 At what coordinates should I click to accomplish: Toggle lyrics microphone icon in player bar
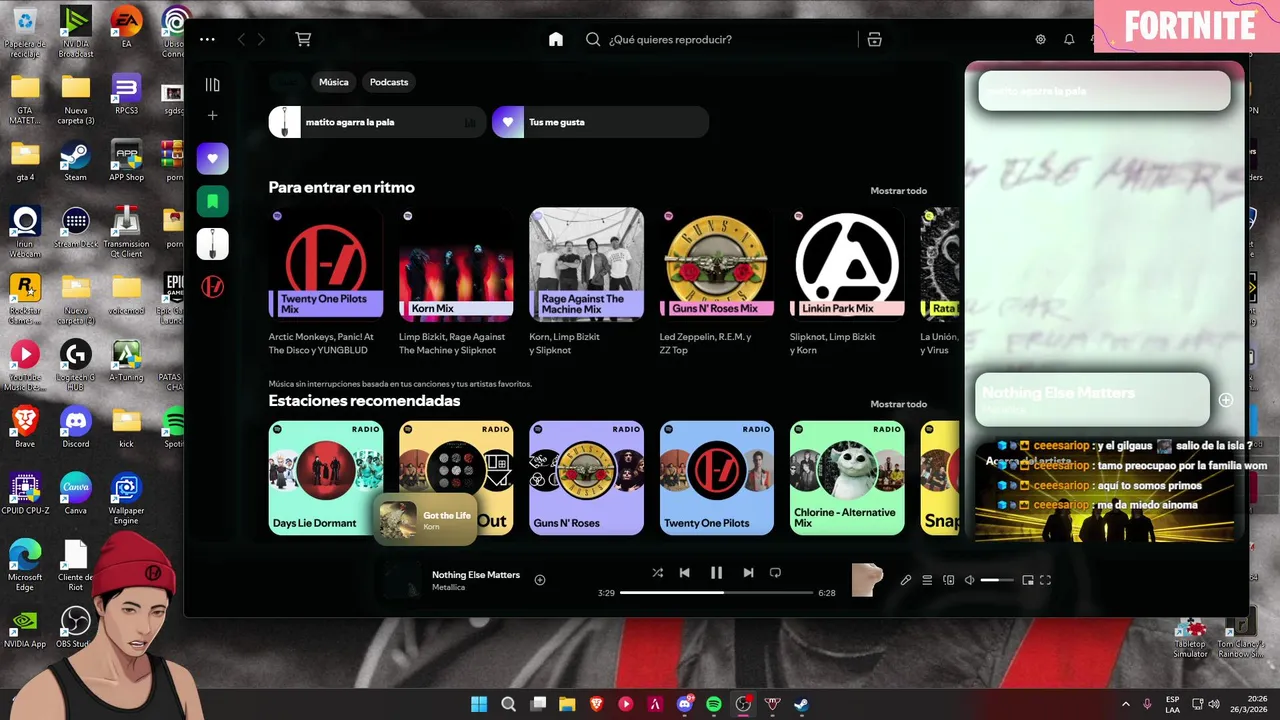click(x=906, y=580)
